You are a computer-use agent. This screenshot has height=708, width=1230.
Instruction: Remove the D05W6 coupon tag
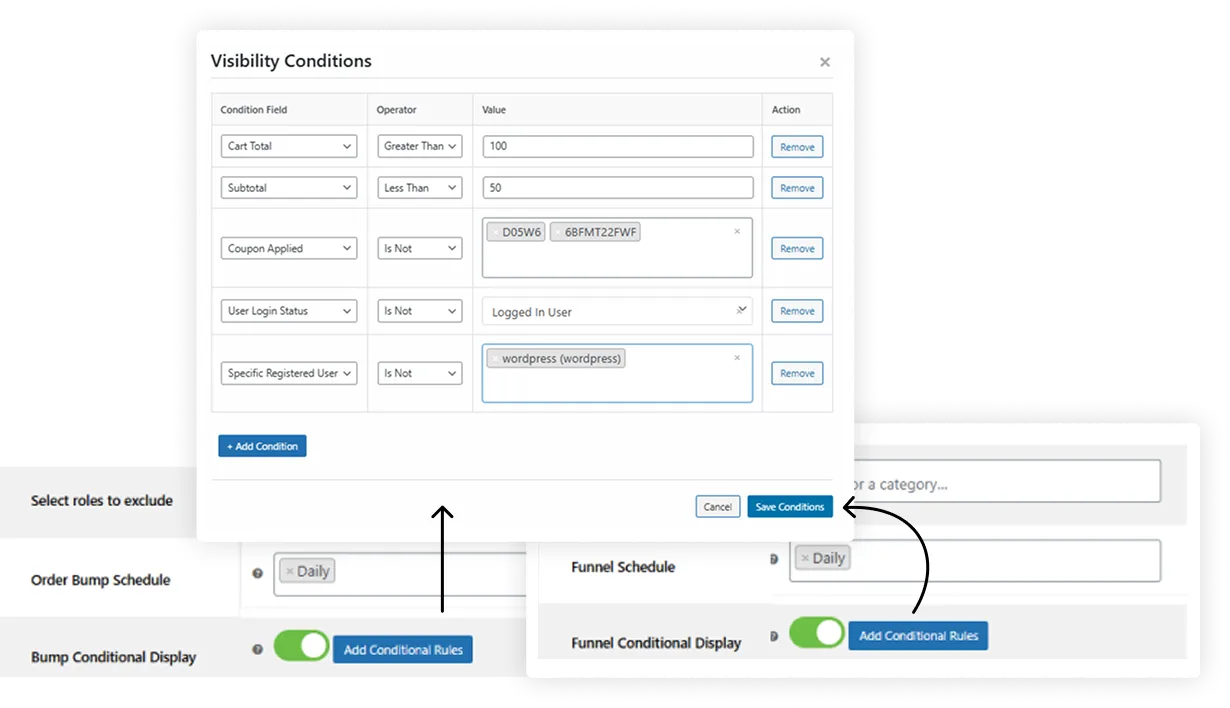click(x=496, y=231)
